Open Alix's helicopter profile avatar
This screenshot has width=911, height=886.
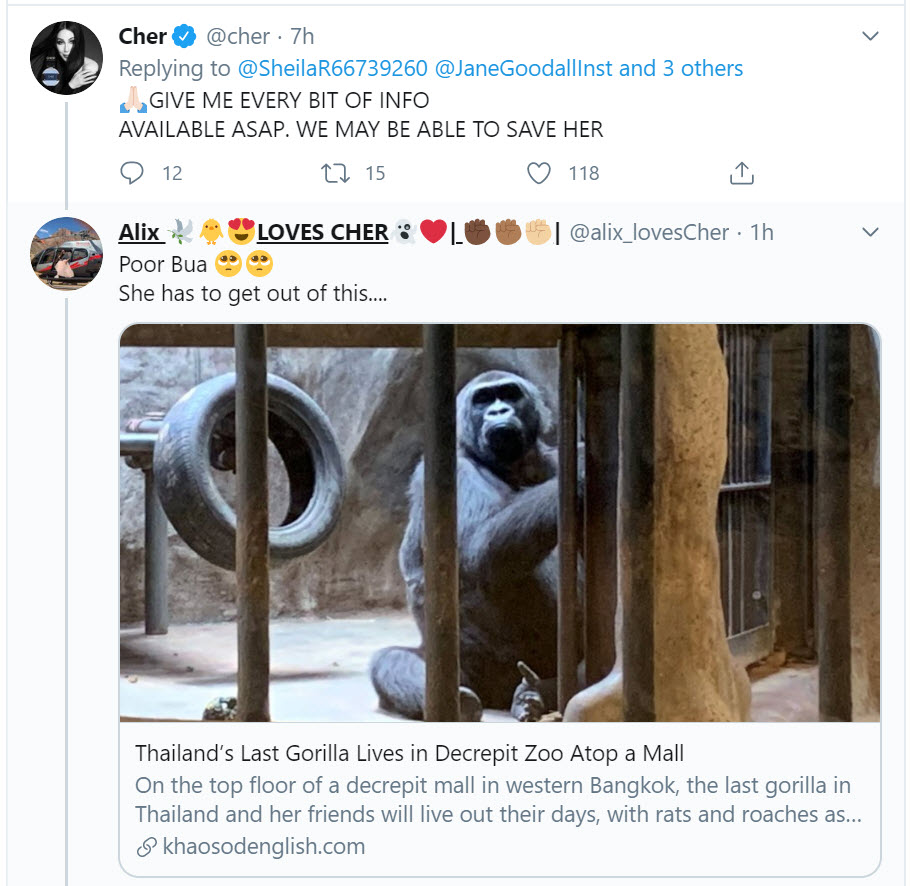pos(66,253)
